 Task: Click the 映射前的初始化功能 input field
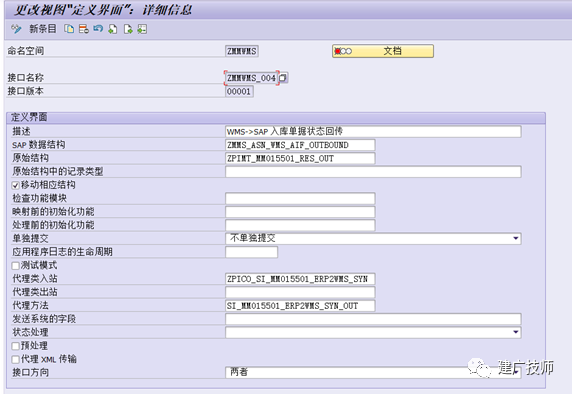[300, 212]
